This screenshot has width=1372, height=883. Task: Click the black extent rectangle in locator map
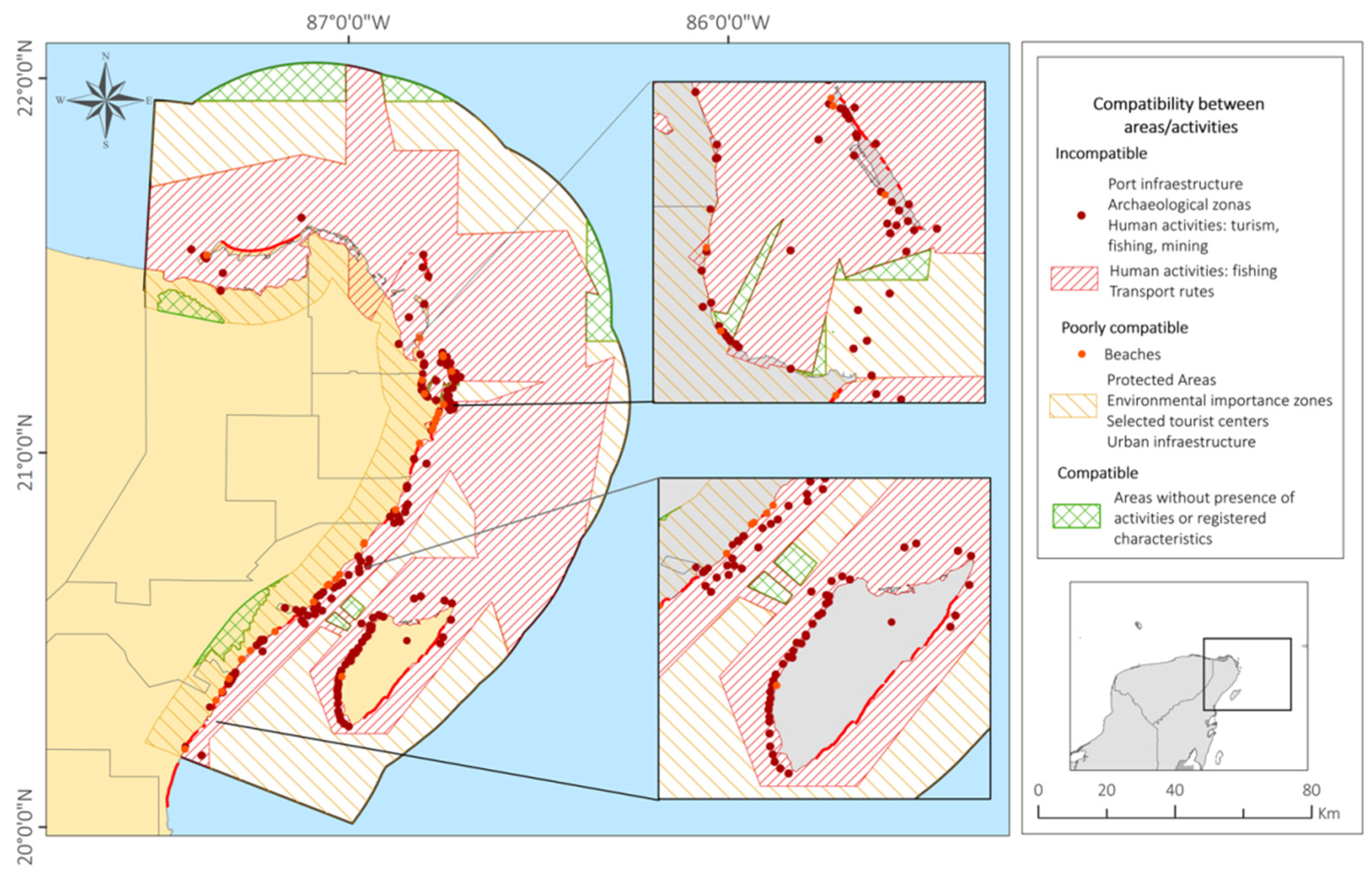(1247, 674)
